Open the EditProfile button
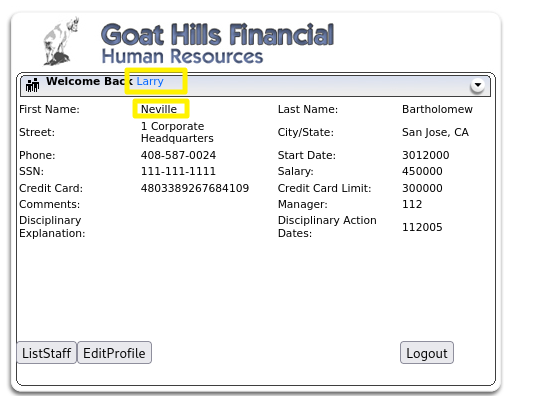 [114, 353]
